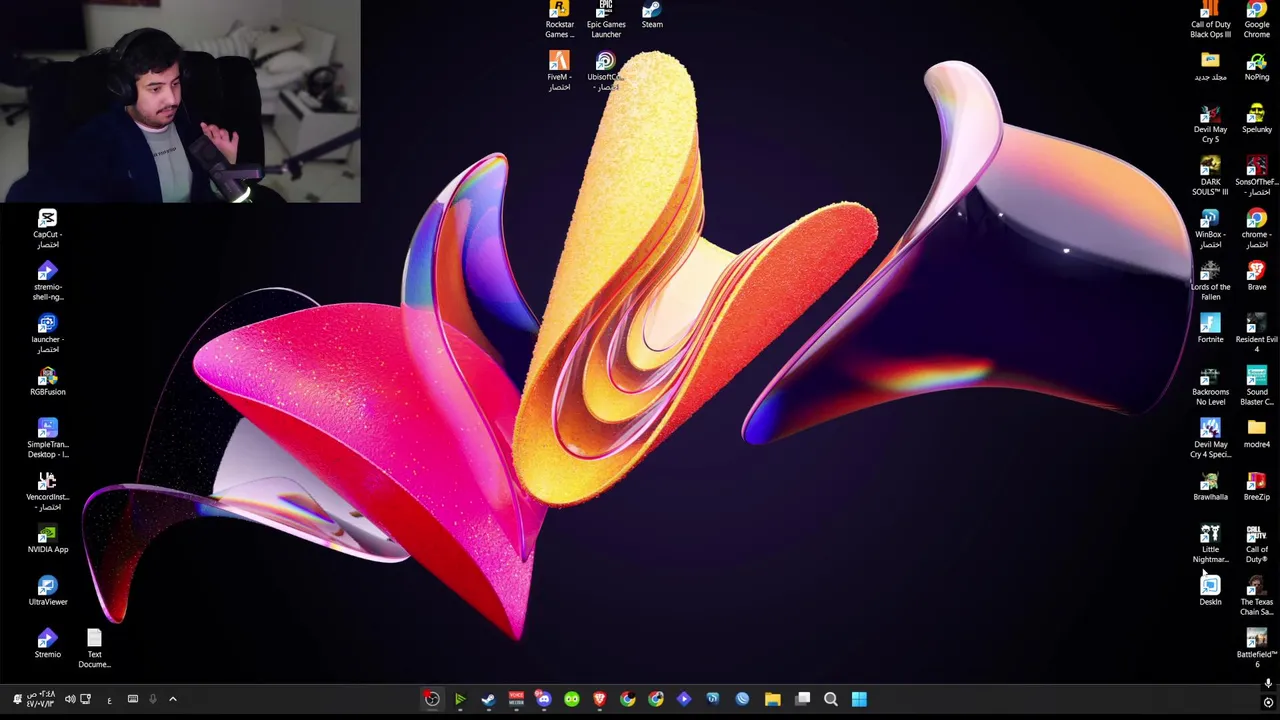Select the launcher shortcut on the desktop
1280x720 pixels.
[x=47, y=334]
